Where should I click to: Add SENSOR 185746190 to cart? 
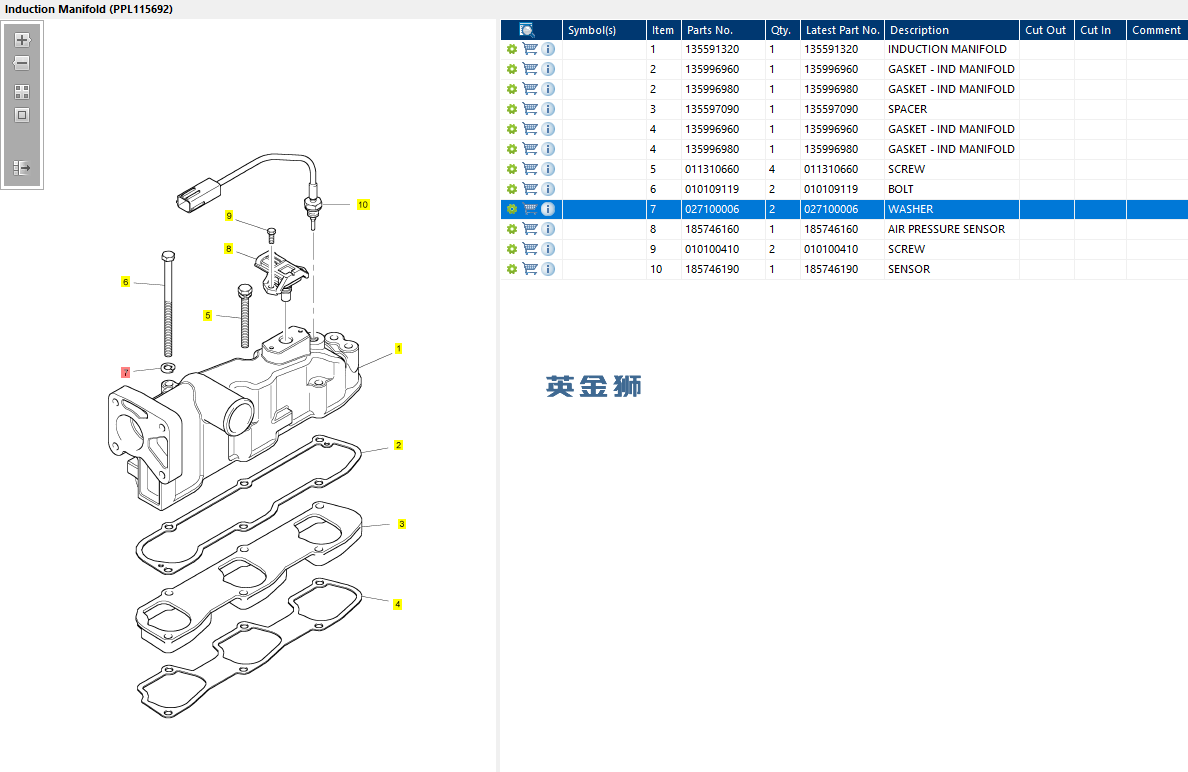530,269
